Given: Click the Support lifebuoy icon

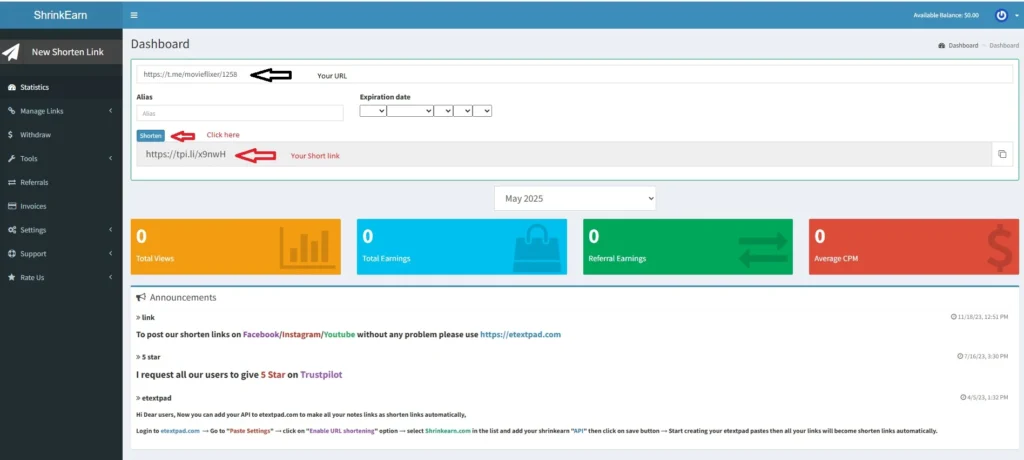Looking at the screenshot, I should (x=12, y=254).
